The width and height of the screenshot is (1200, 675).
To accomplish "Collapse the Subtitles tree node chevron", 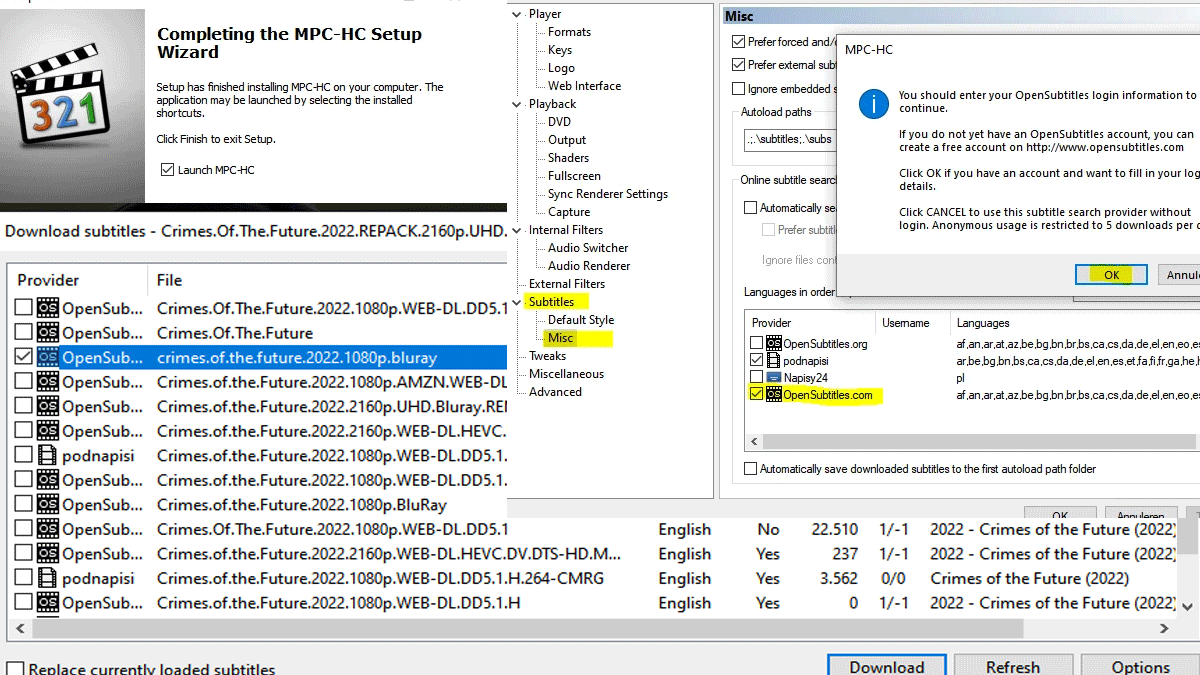I will pos(517,302).
